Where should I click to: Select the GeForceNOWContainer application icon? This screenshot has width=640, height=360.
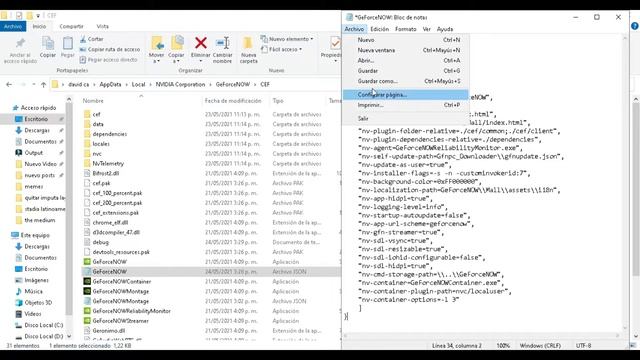[x=87, y=281]
